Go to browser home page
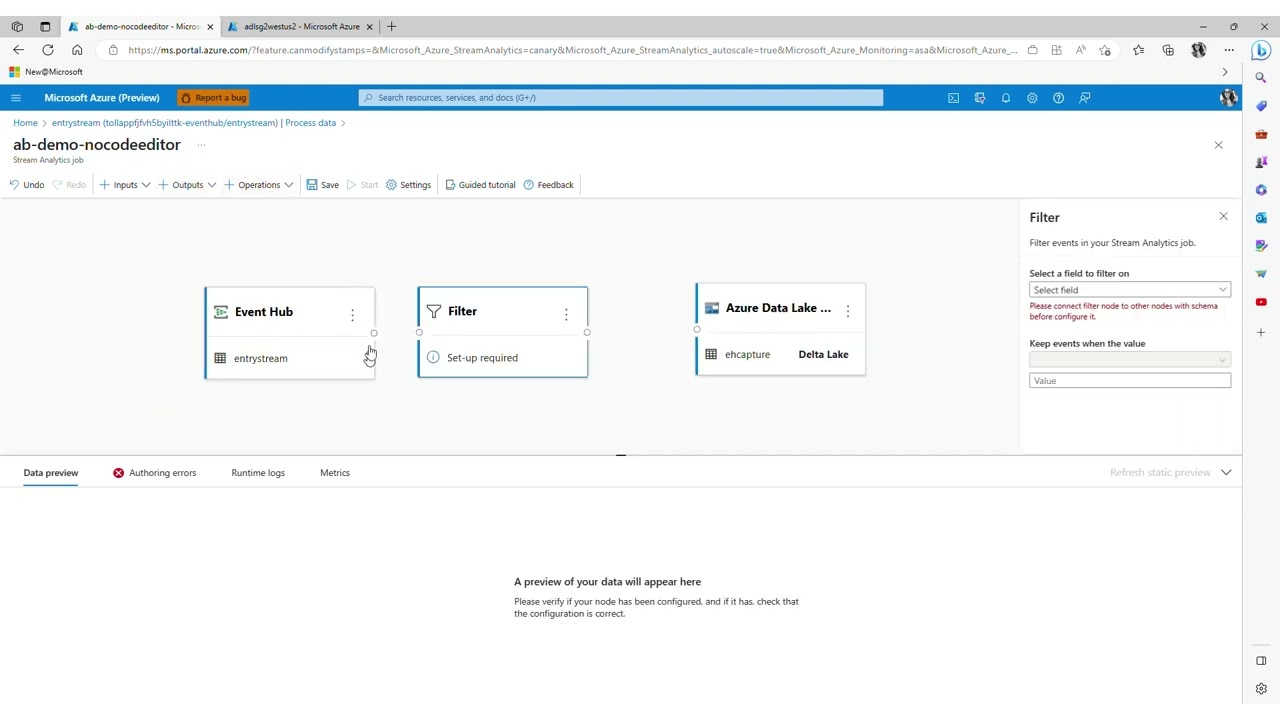The width and height of the screenshot is (1280, 720). coord(77,50)
